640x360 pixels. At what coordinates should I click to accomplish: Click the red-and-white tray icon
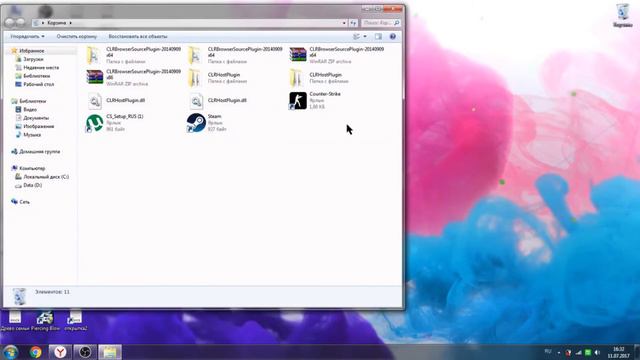569,352
